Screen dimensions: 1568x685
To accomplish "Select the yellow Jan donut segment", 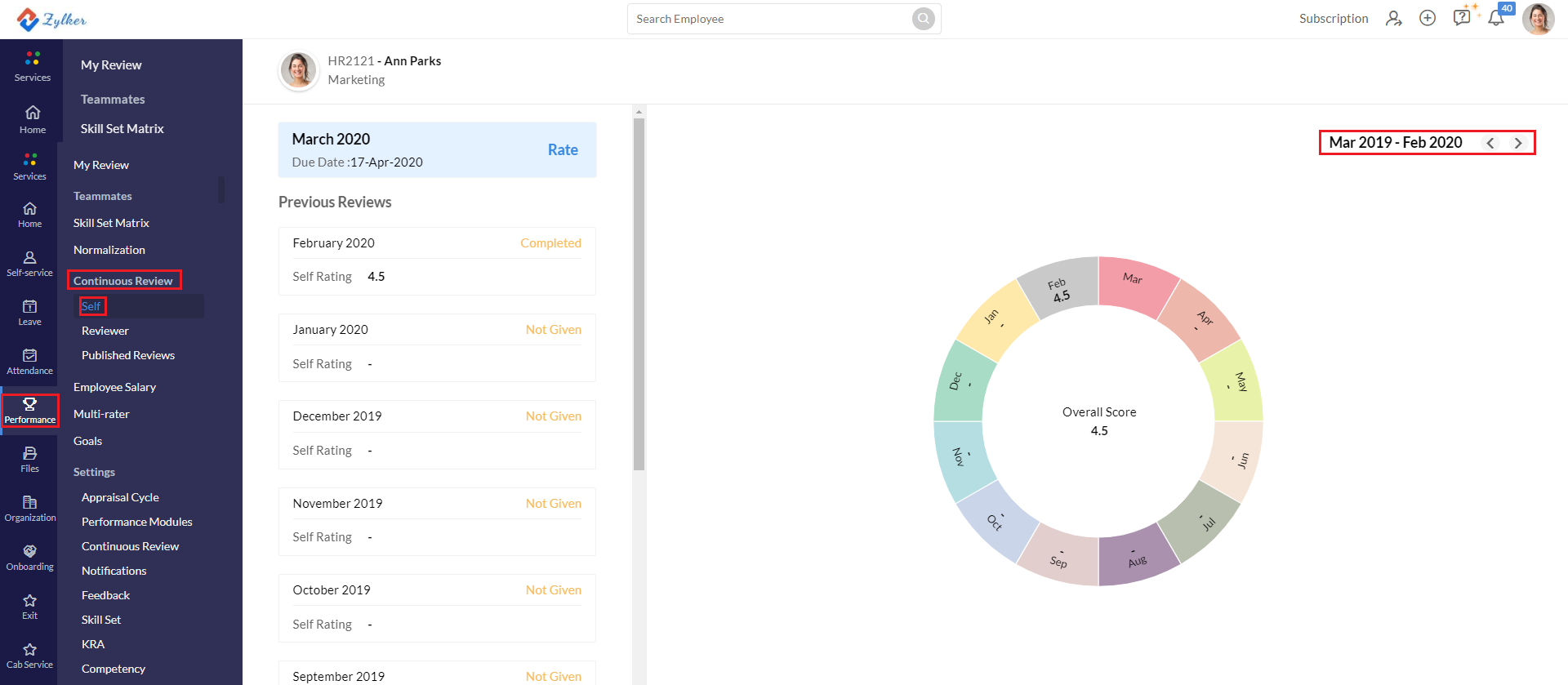I will (998, 321).
